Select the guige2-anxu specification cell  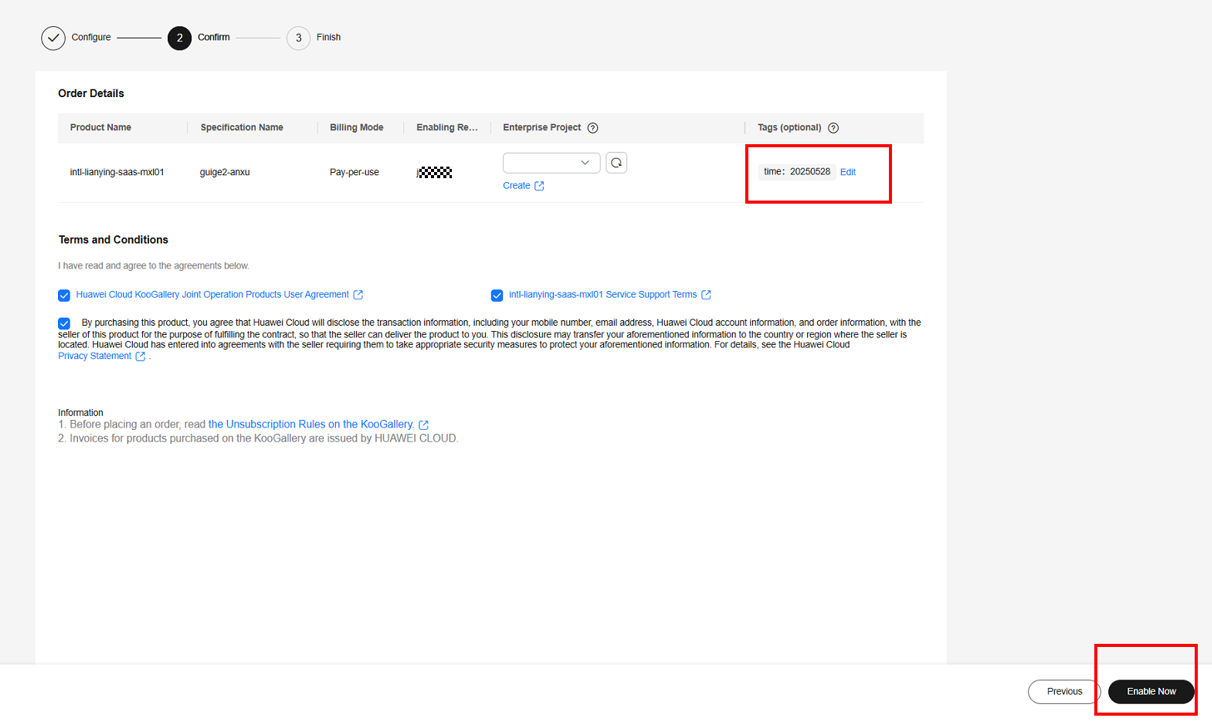tap(225, 172)
